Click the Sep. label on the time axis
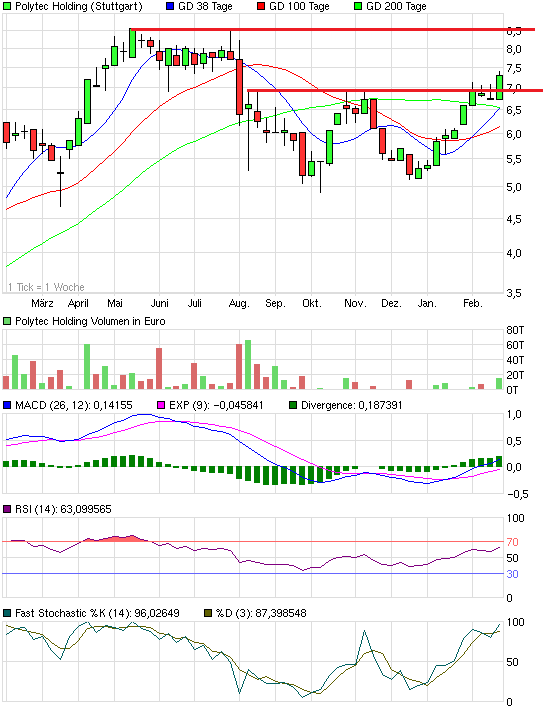 click(275, 303)
